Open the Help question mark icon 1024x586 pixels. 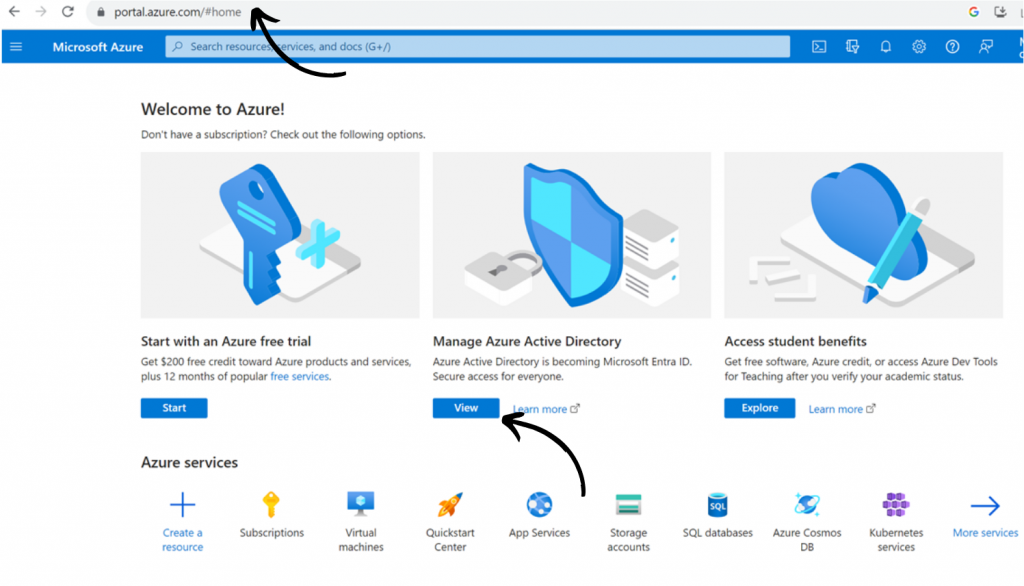(952, 46)
